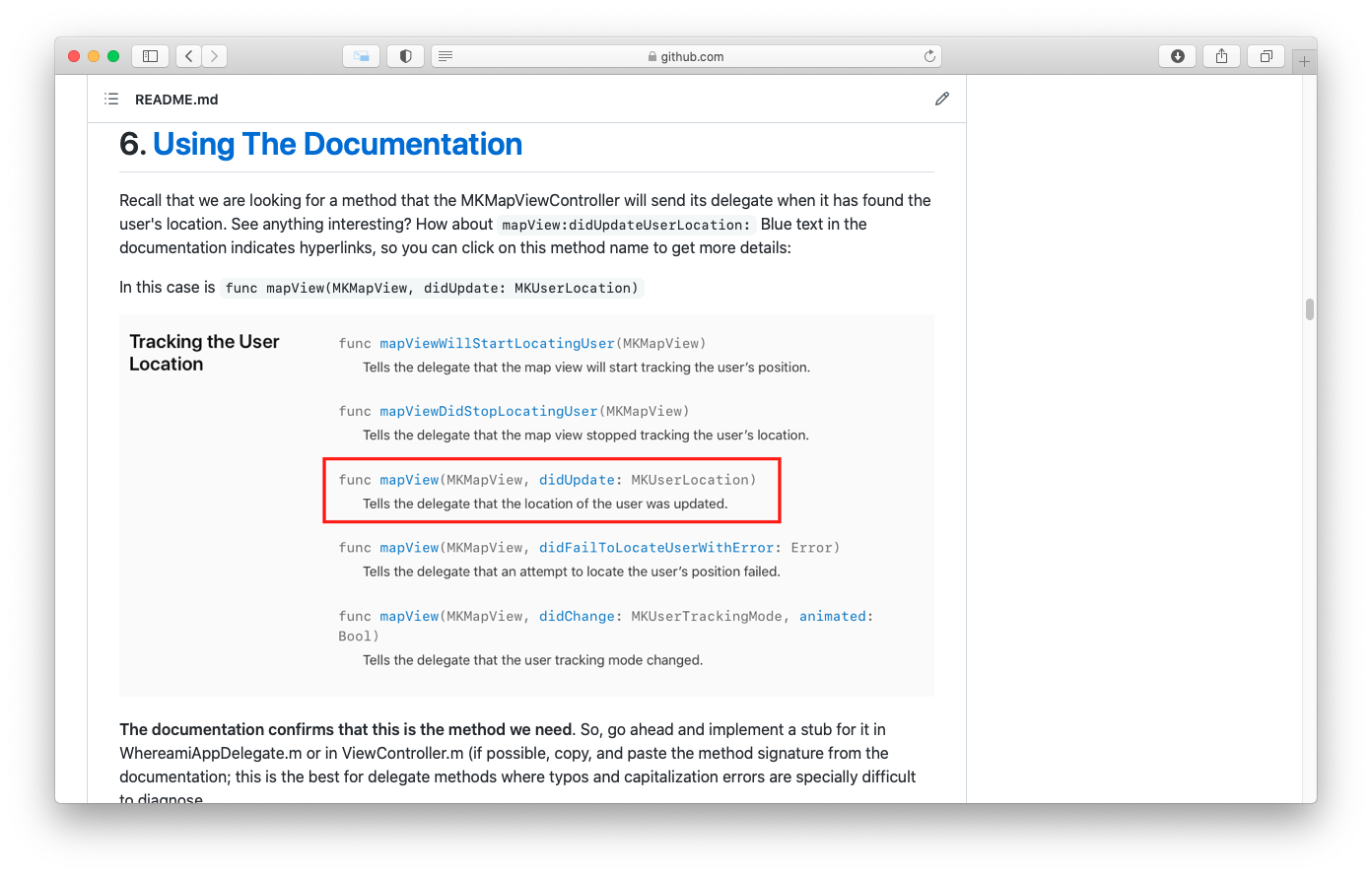1372x876 pixels.
Task: Click 'Tells the delegate that the location of the user was updated.'
Action: tap(545, 504)
